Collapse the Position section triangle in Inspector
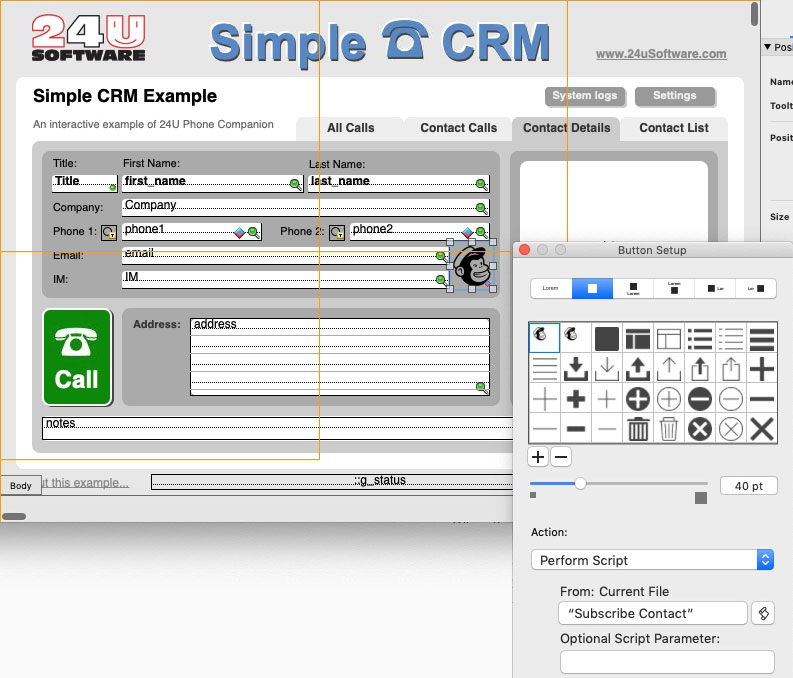Image resolution: width=793 pixels, height=678 pixels. pyautogui.click(x=767, y=47)
